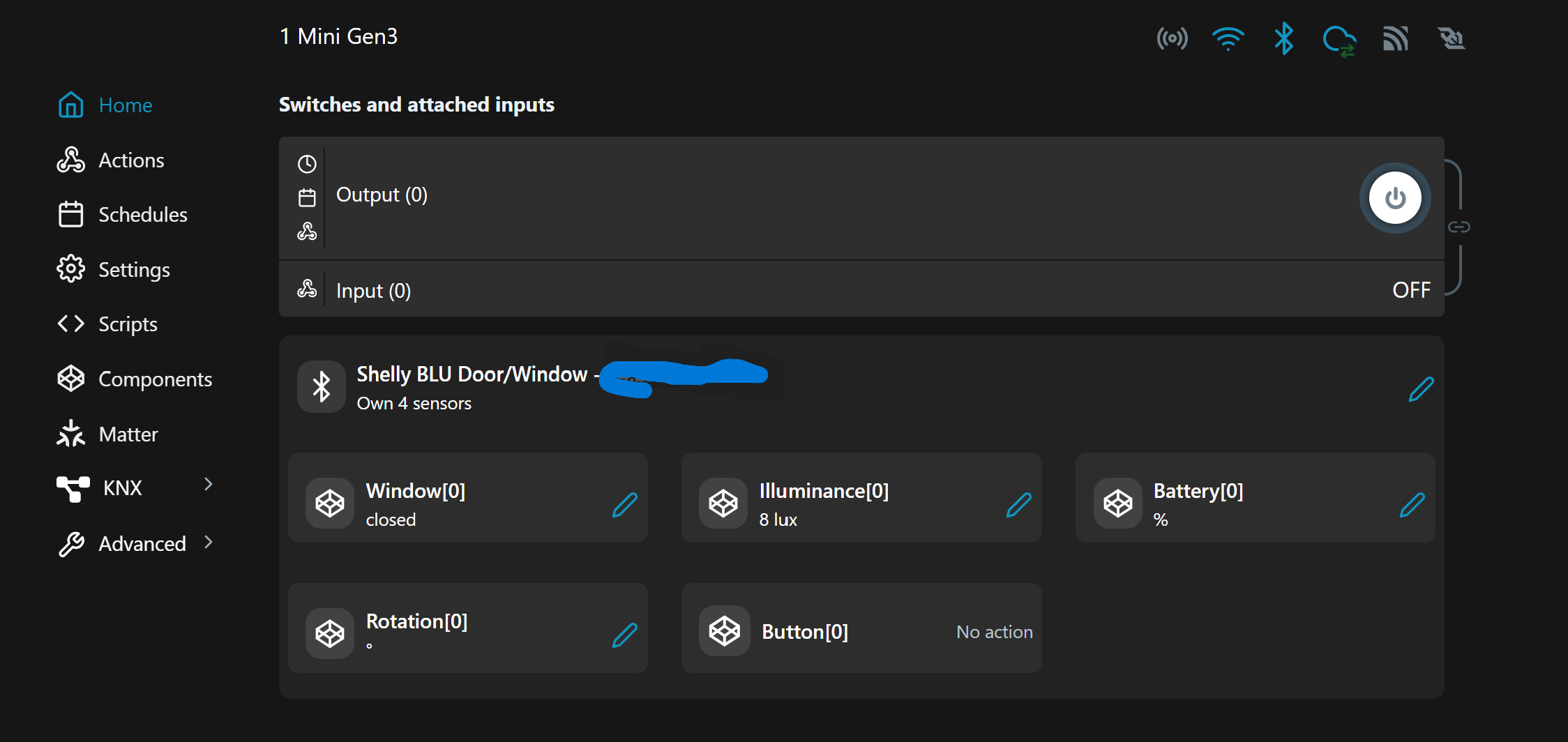Click the Bluetooth status icon in header

[x=1283, y=38]
